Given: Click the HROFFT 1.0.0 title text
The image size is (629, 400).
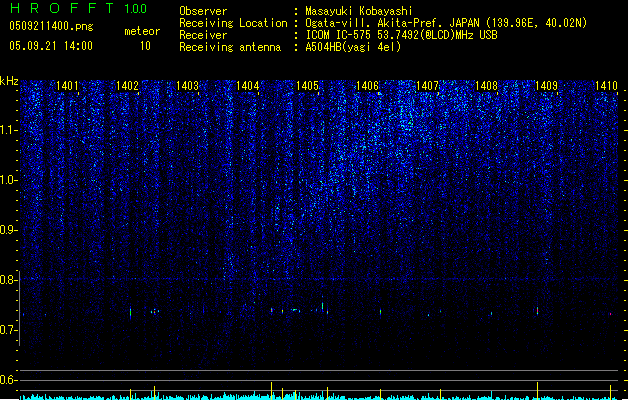Looking at the screenshot, I should pos(79,8).
